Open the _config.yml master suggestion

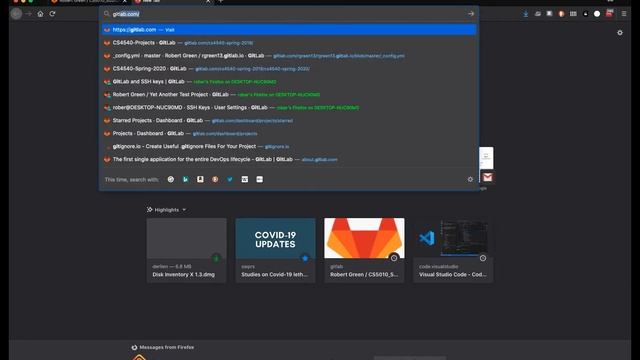(289, 56)
